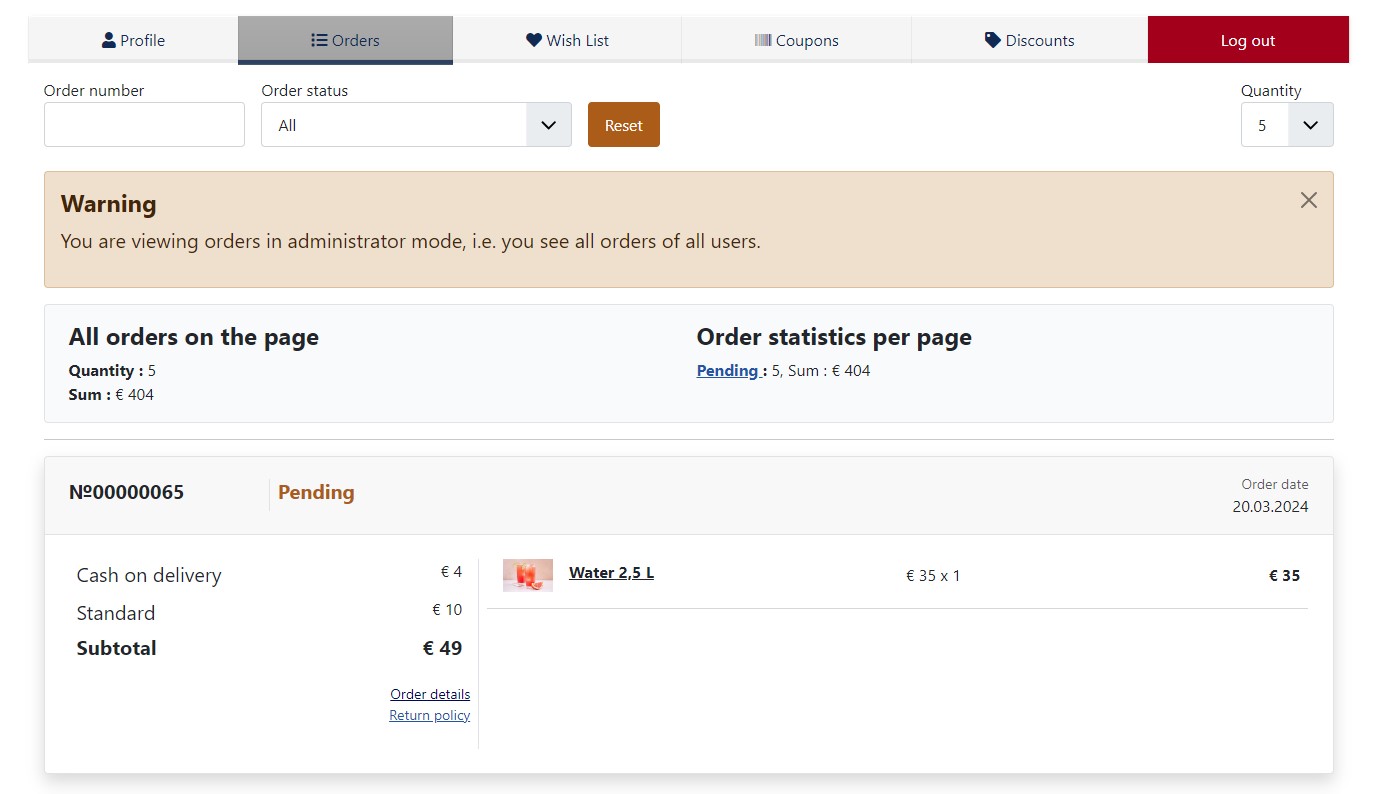Follow the Pending link in order statistics
1395x794 pixels.
pyautogui.click(x=728, y=371)
